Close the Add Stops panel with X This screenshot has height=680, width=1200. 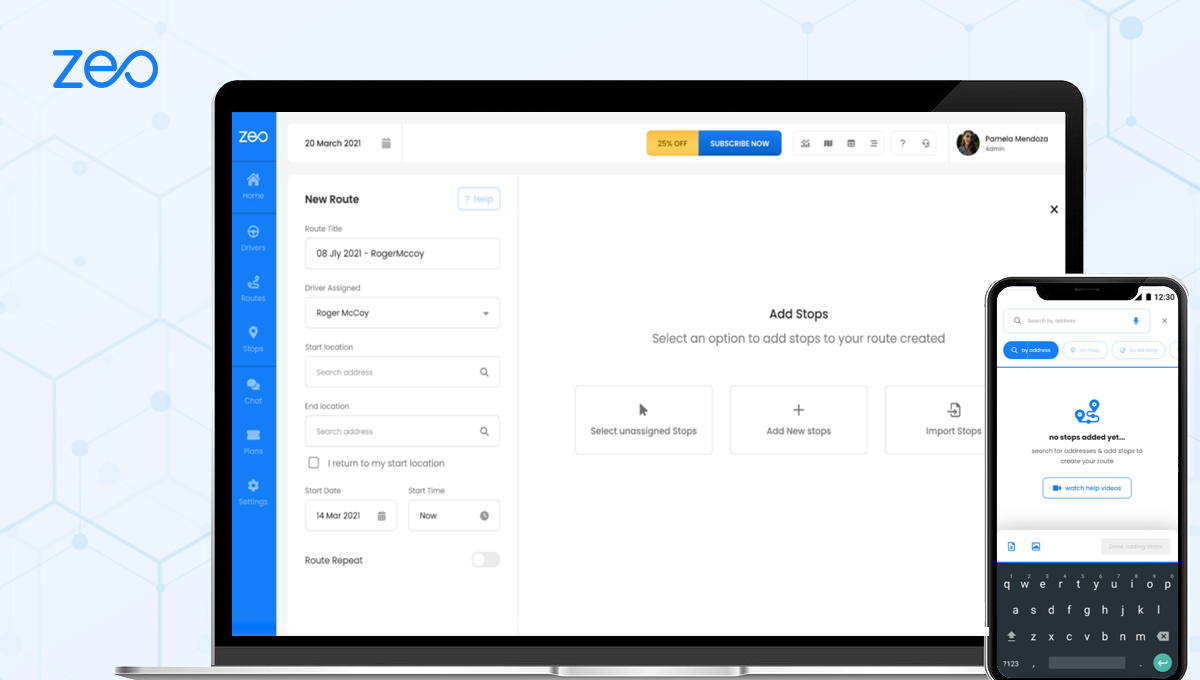pyautogui.click(x=1054, y=209)
